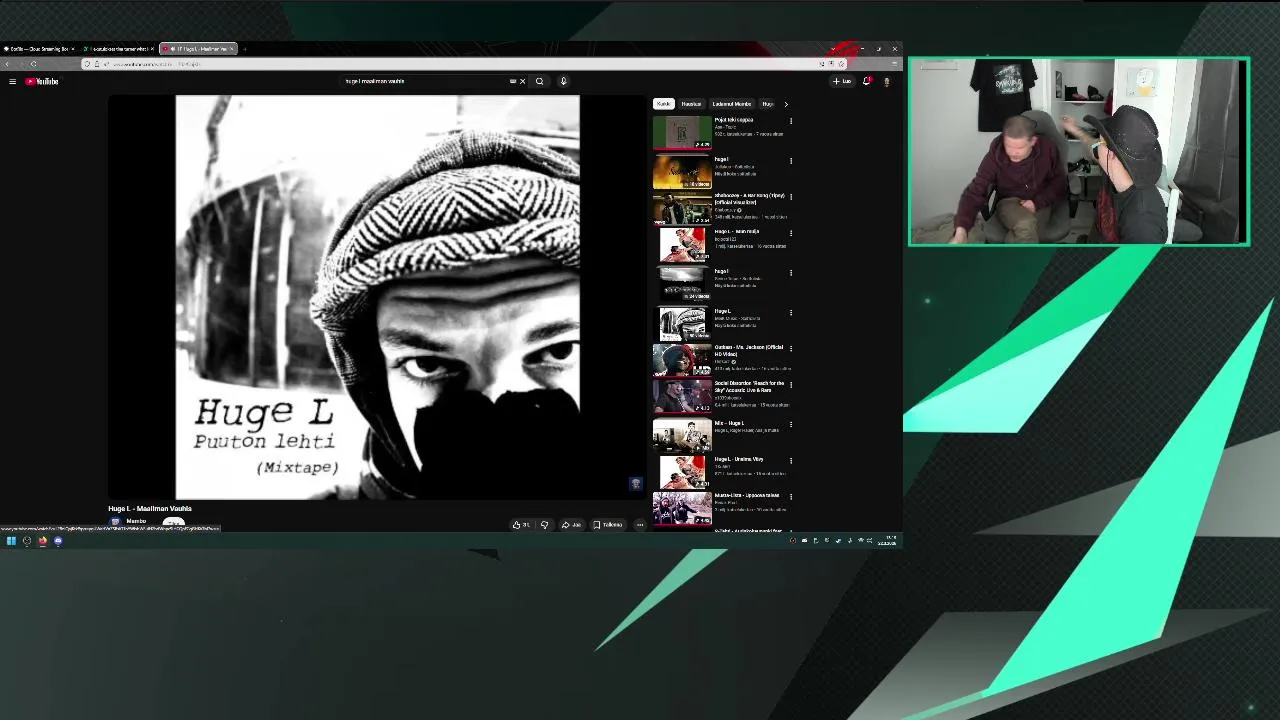Like the video with thumbs up
This screenshot has height=720, width=1280.
click(521, 525)
